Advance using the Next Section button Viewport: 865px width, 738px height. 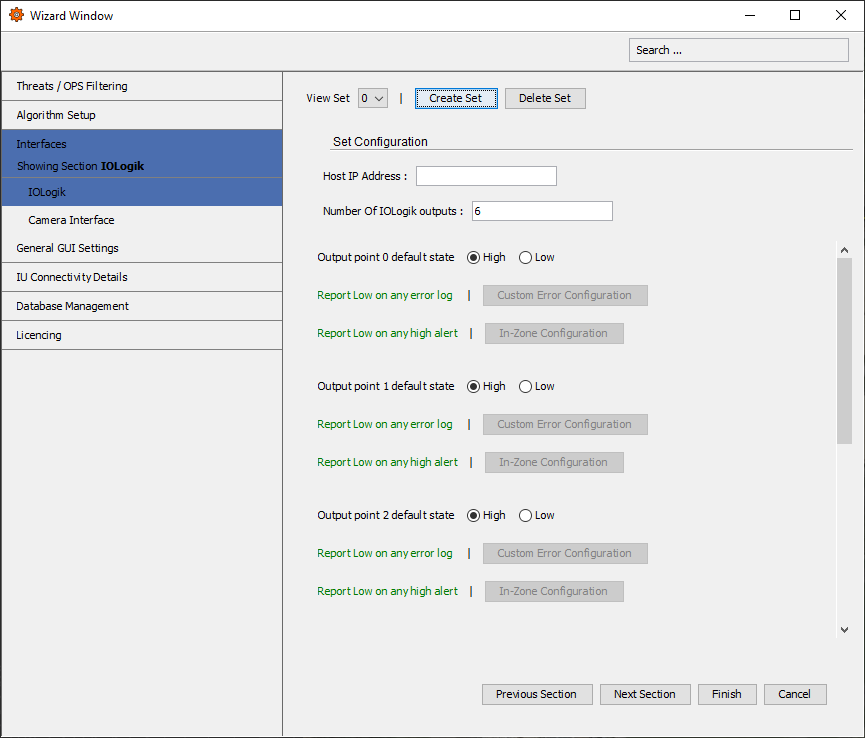[x=645, y=693]
